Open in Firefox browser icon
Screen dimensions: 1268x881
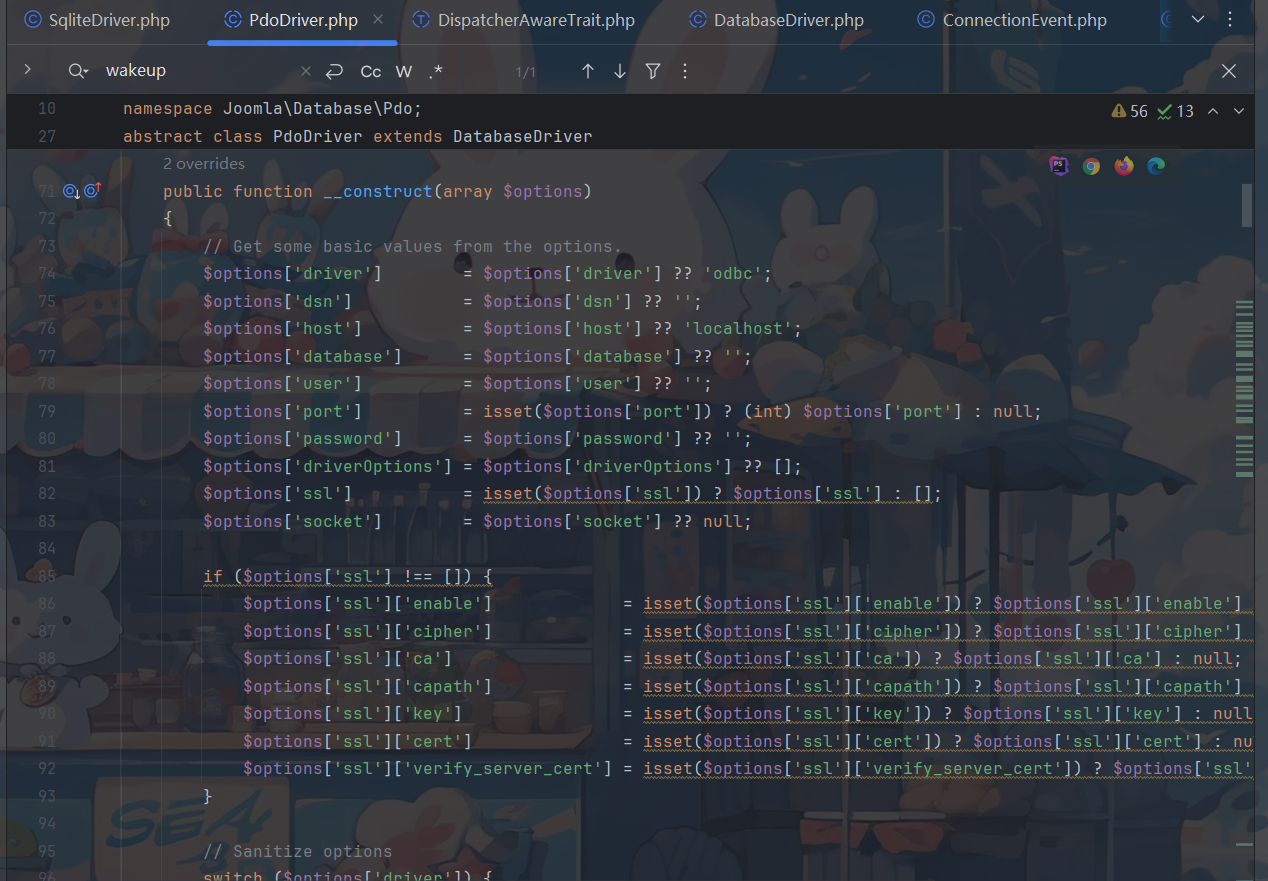click(x=1124, y=166)
